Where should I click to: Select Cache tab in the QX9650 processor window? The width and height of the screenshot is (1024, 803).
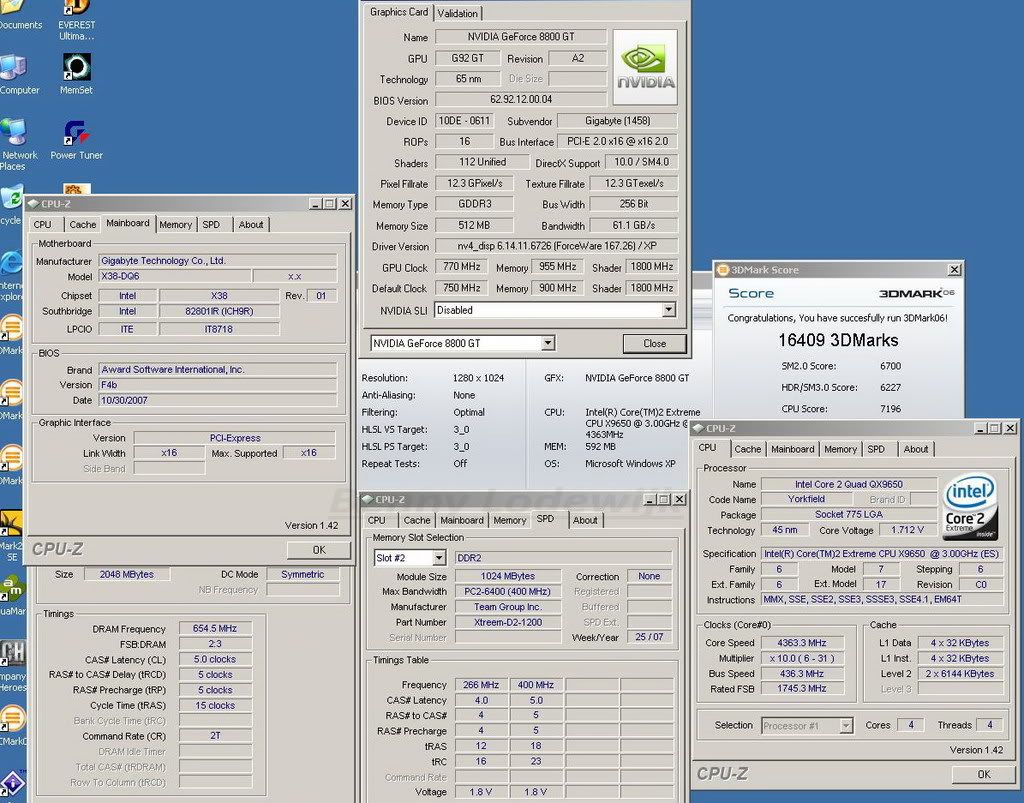[748, 449]
